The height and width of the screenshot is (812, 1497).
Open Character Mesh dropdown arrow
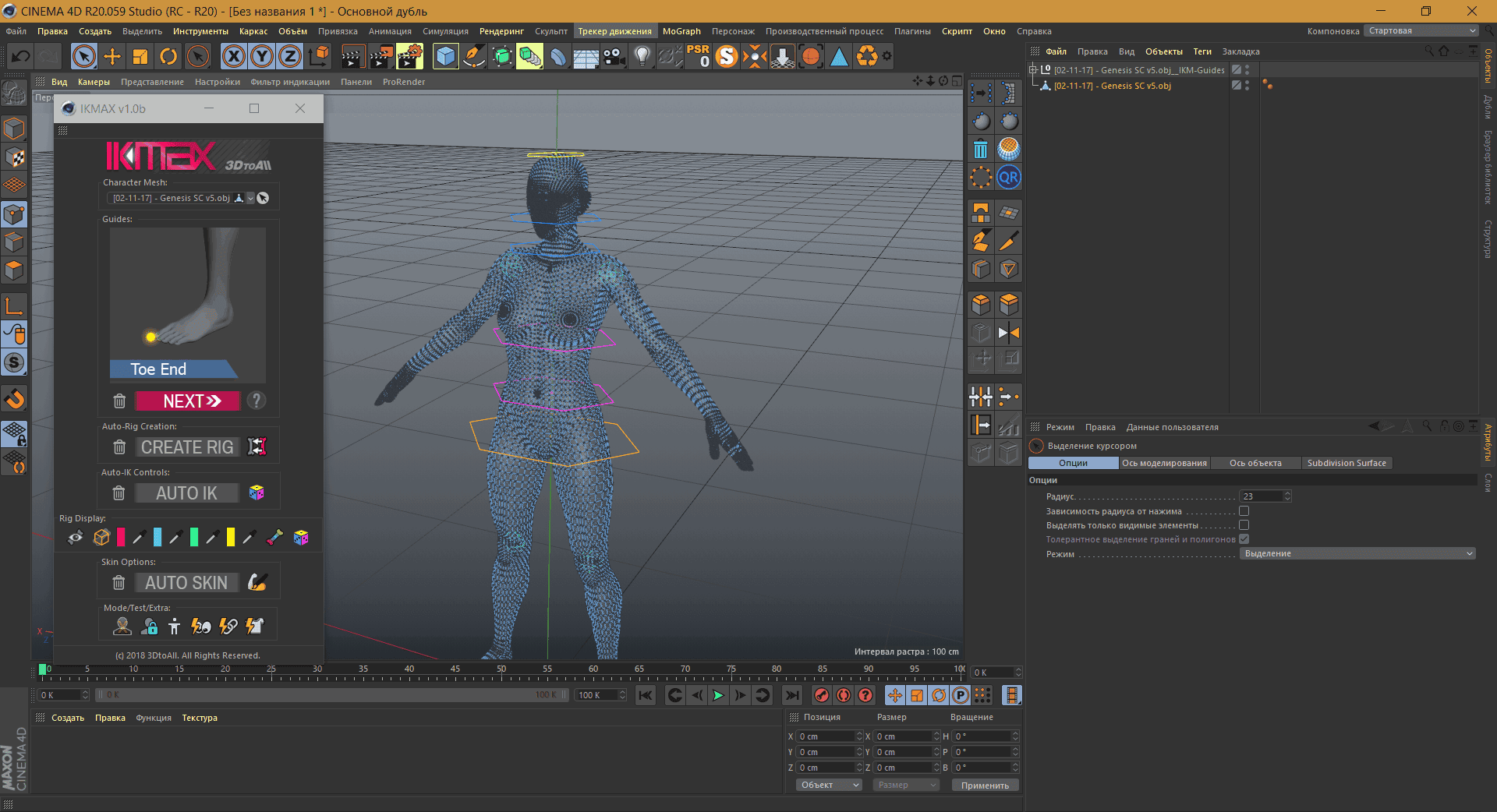tap(250, 198)
